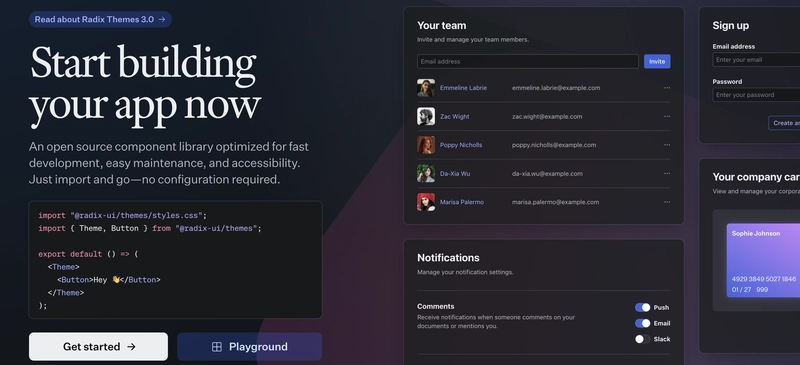Click the Button Hey line in the code block
The height and width of the screenshot is (365, 800).
point(109,280)
